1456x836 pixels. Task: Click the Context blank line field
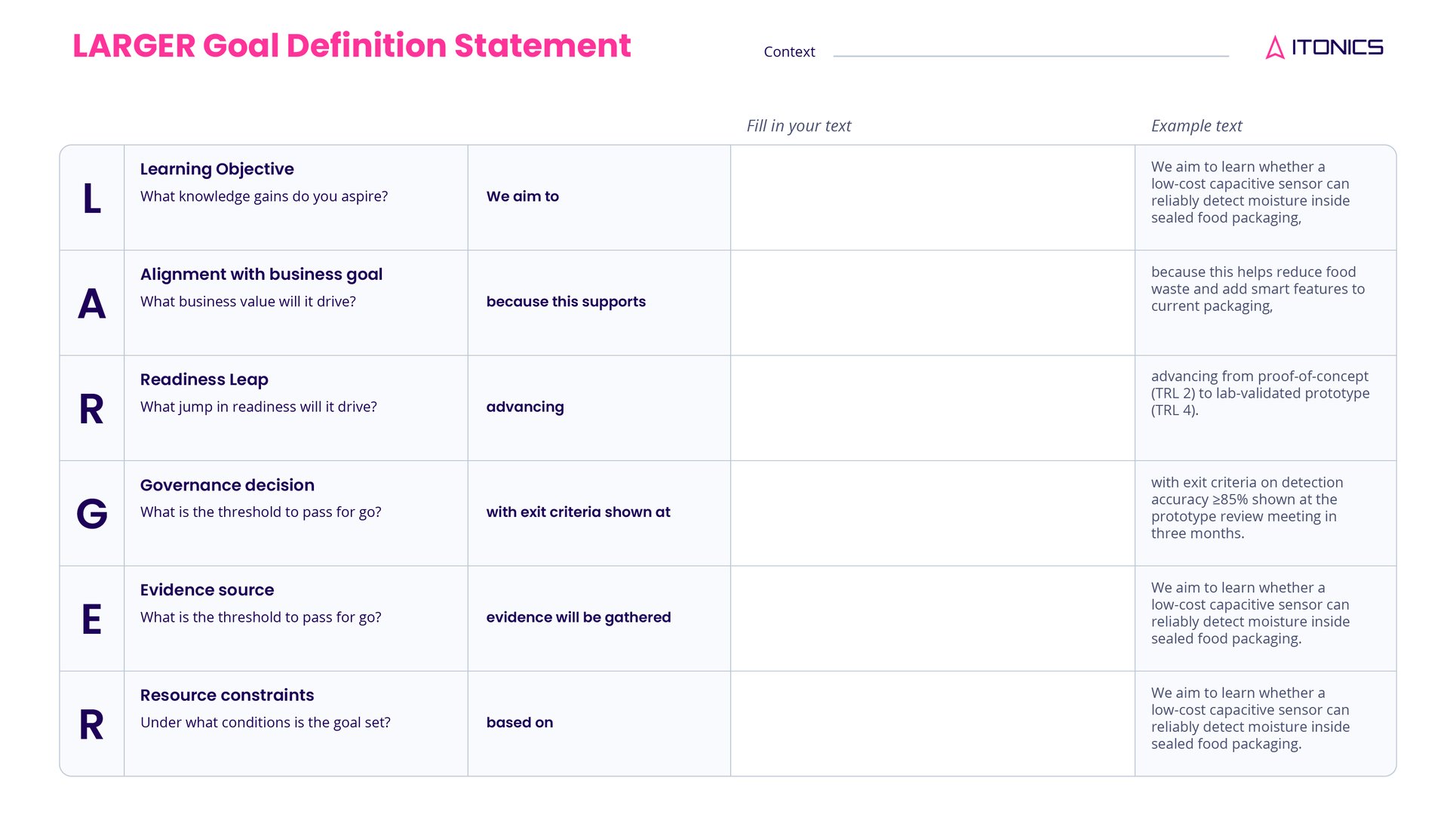tap(1031, 51)
